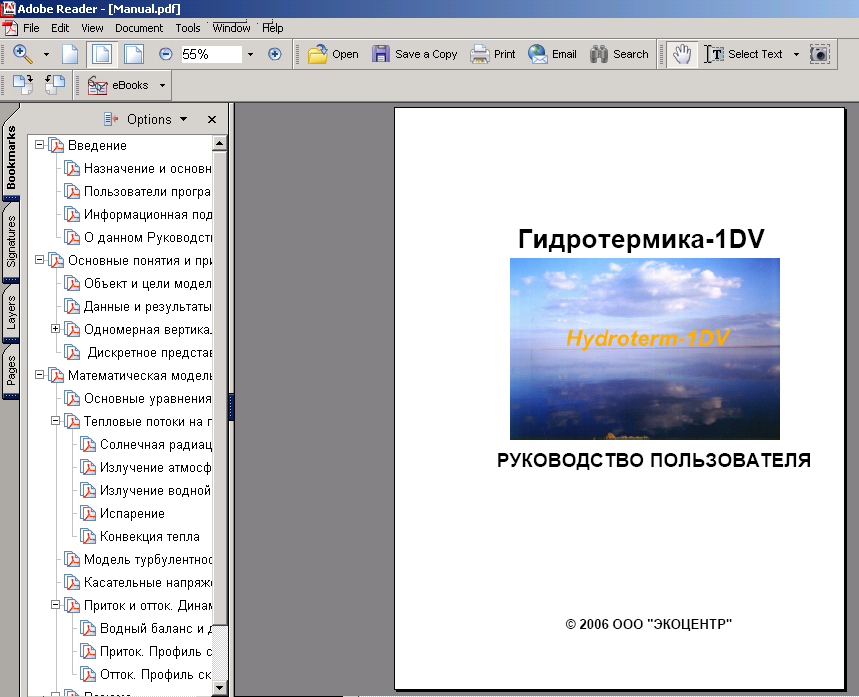
Task: Edit the 55% zoom level field
Action: click(209, 54)
